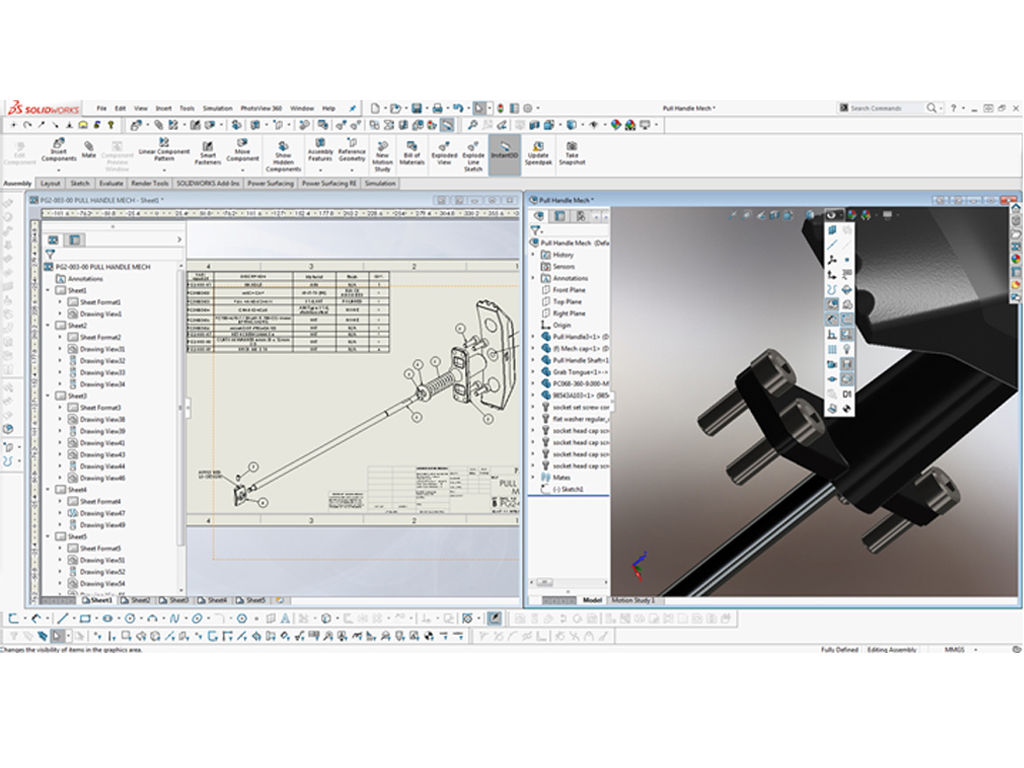Click the Update Speedpak tool
This screenshot has height=768, width=1024.
(538, 154)
